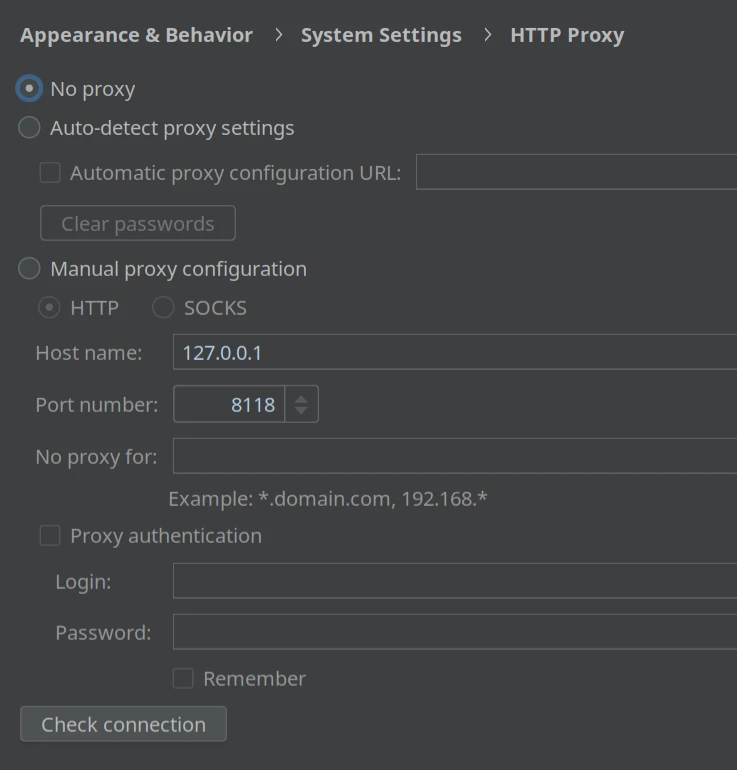Open Appearance & Behavior breadcrumb
The image size is (737, 770).
136,35
